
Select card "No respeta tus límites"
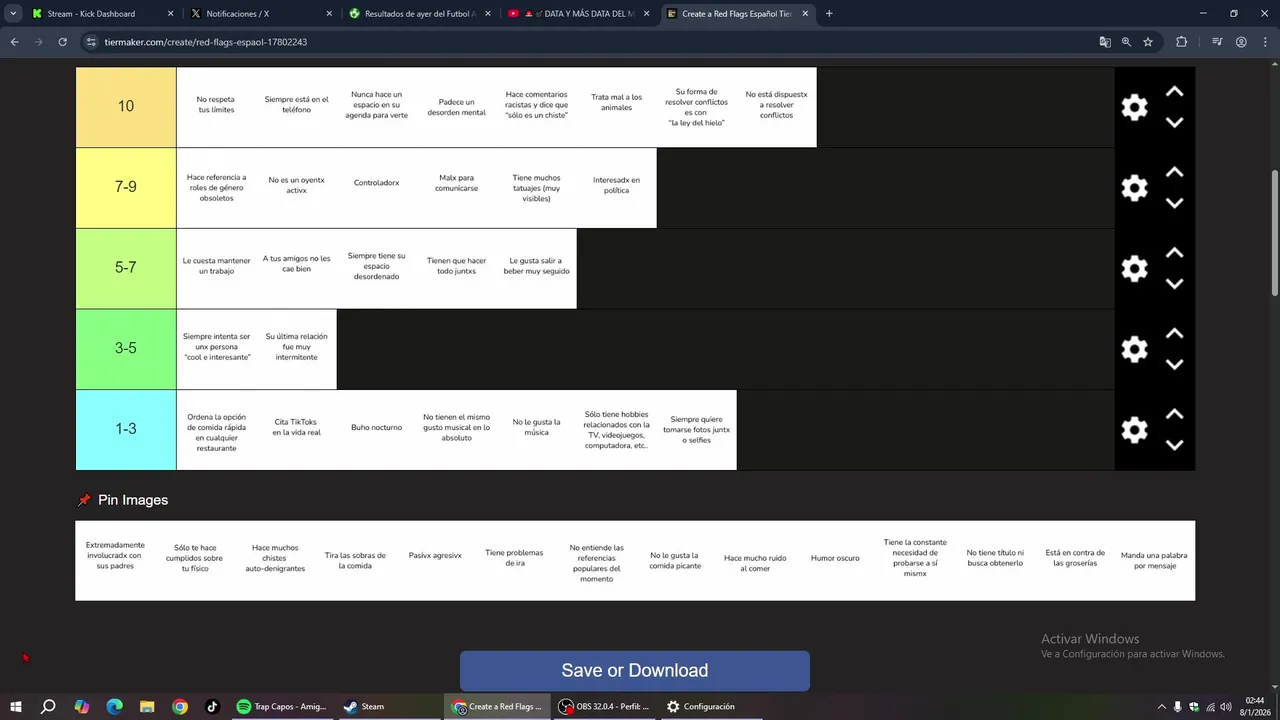[216, 105]
